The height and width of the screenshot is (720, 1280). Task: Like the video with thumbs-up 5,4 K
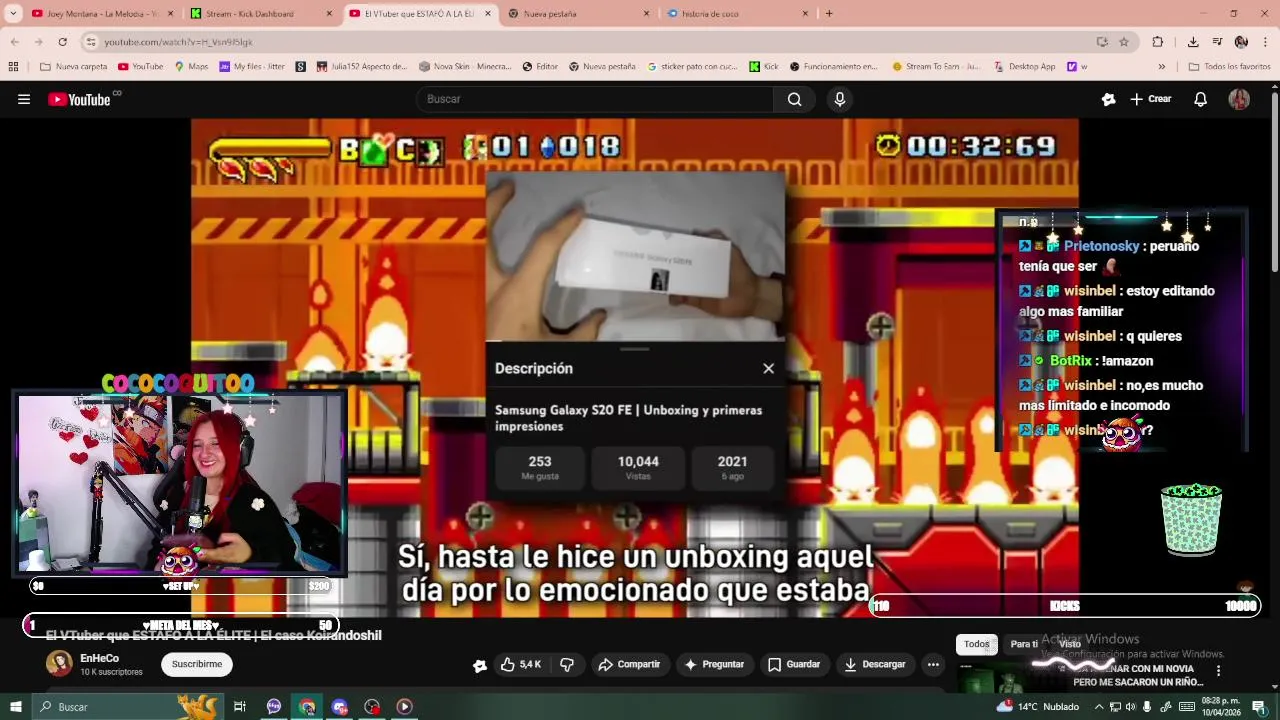[520, 664]
